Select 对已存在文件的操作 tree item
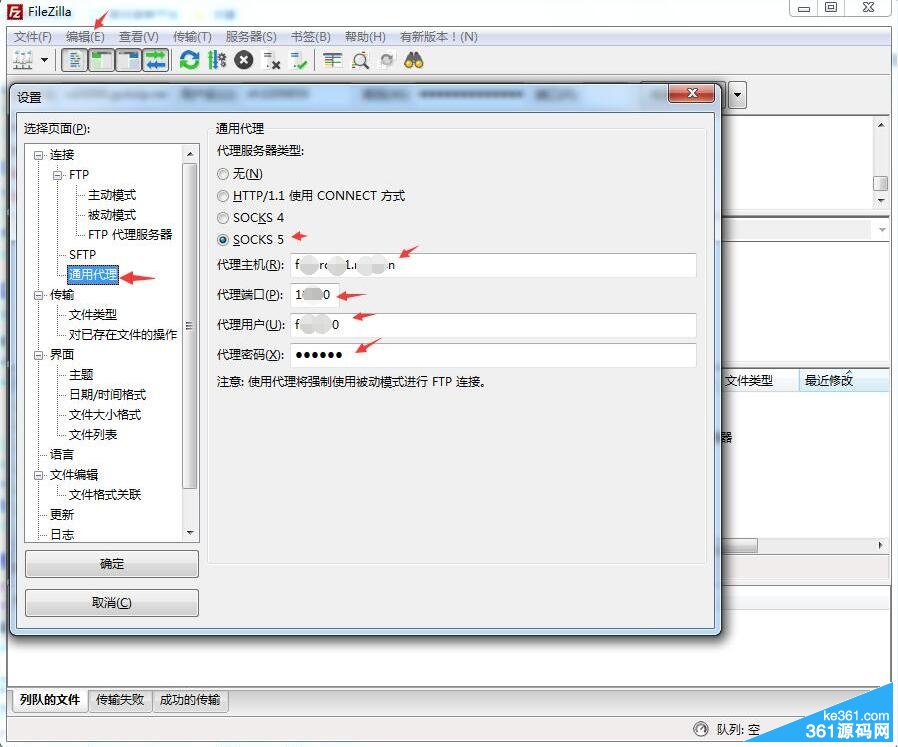This screenshot has width=898, height=747. click(123, 335)
